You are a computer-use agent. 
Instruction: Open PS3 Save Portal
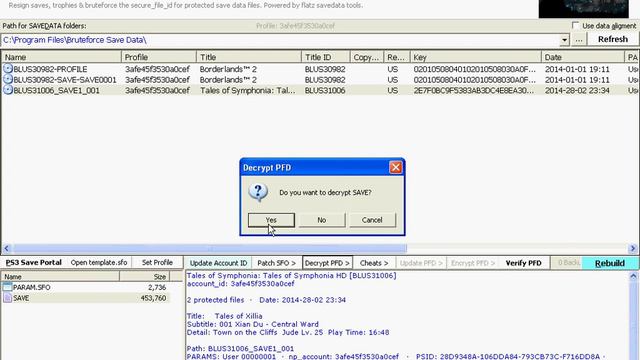point(33,262)
